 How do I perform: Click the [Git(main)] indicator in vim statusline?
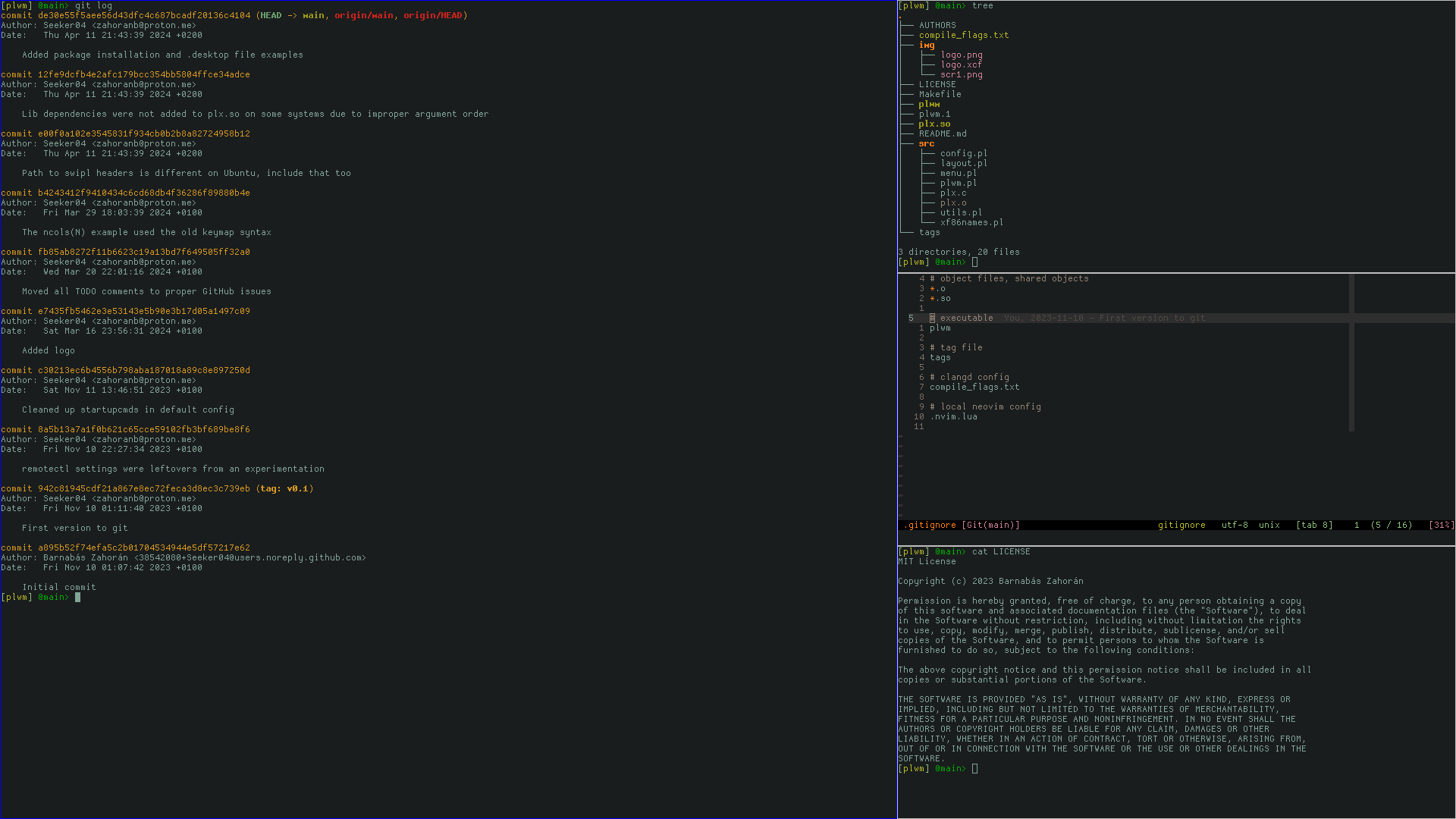coord(990,526)
